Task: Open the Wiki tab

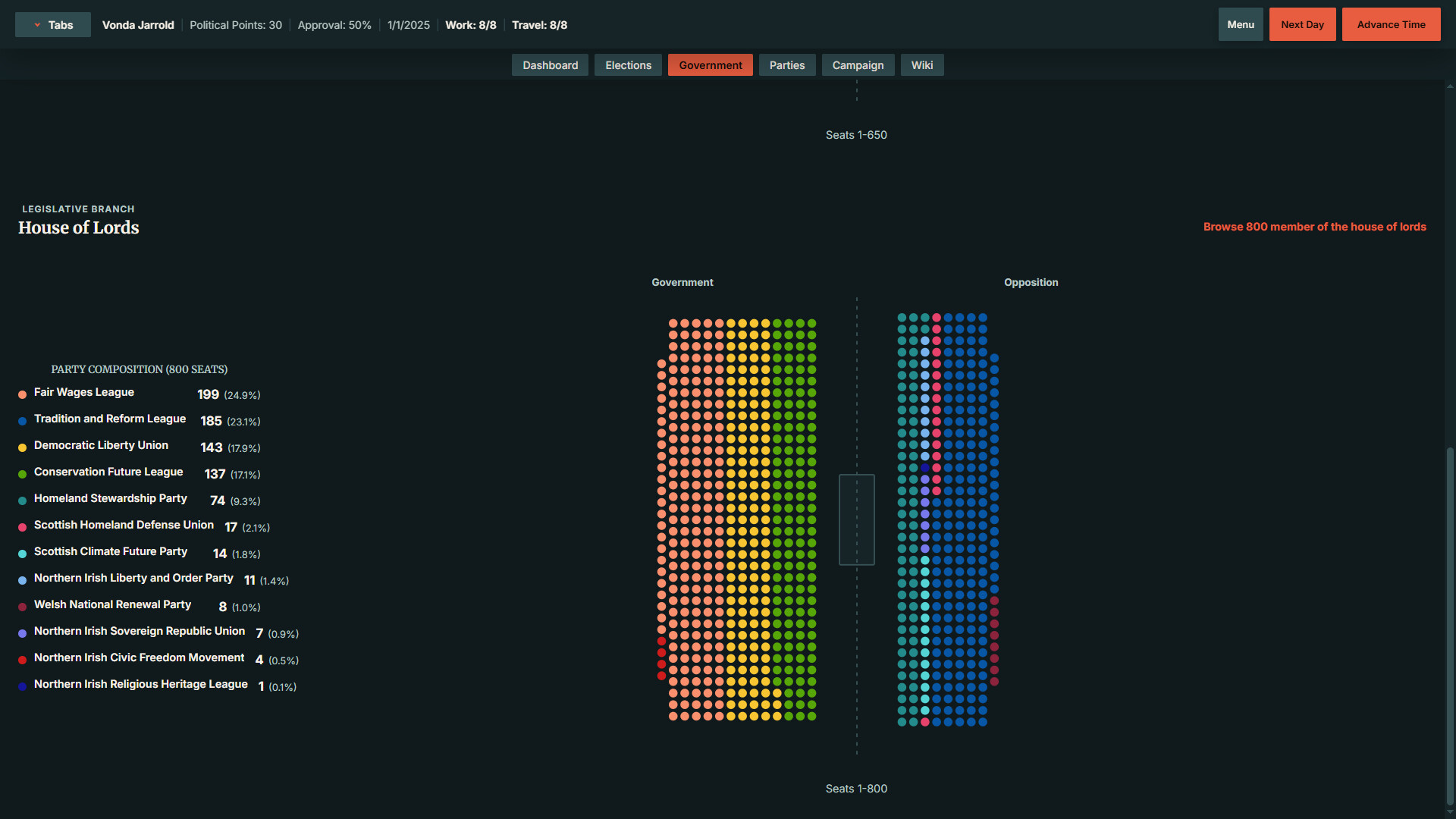Action: pos(922,65)
